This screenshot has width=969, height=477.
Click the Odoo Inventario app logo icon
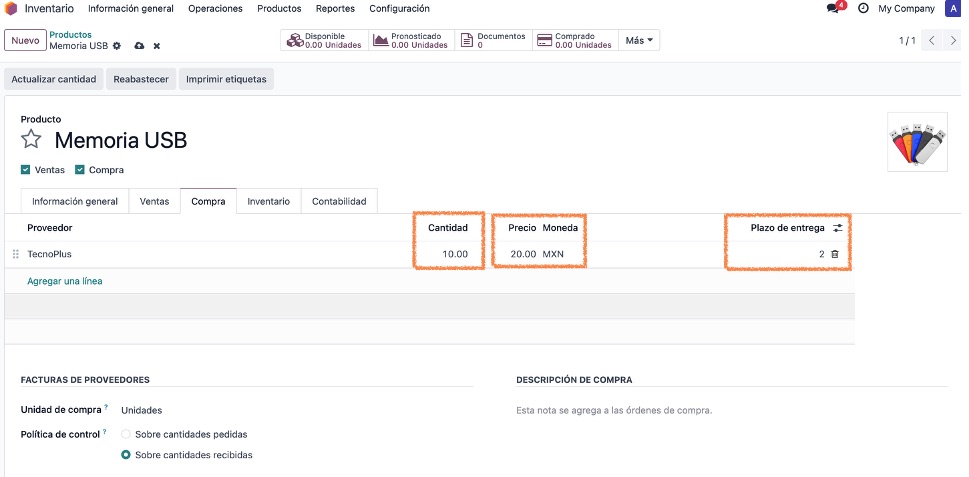11,9
